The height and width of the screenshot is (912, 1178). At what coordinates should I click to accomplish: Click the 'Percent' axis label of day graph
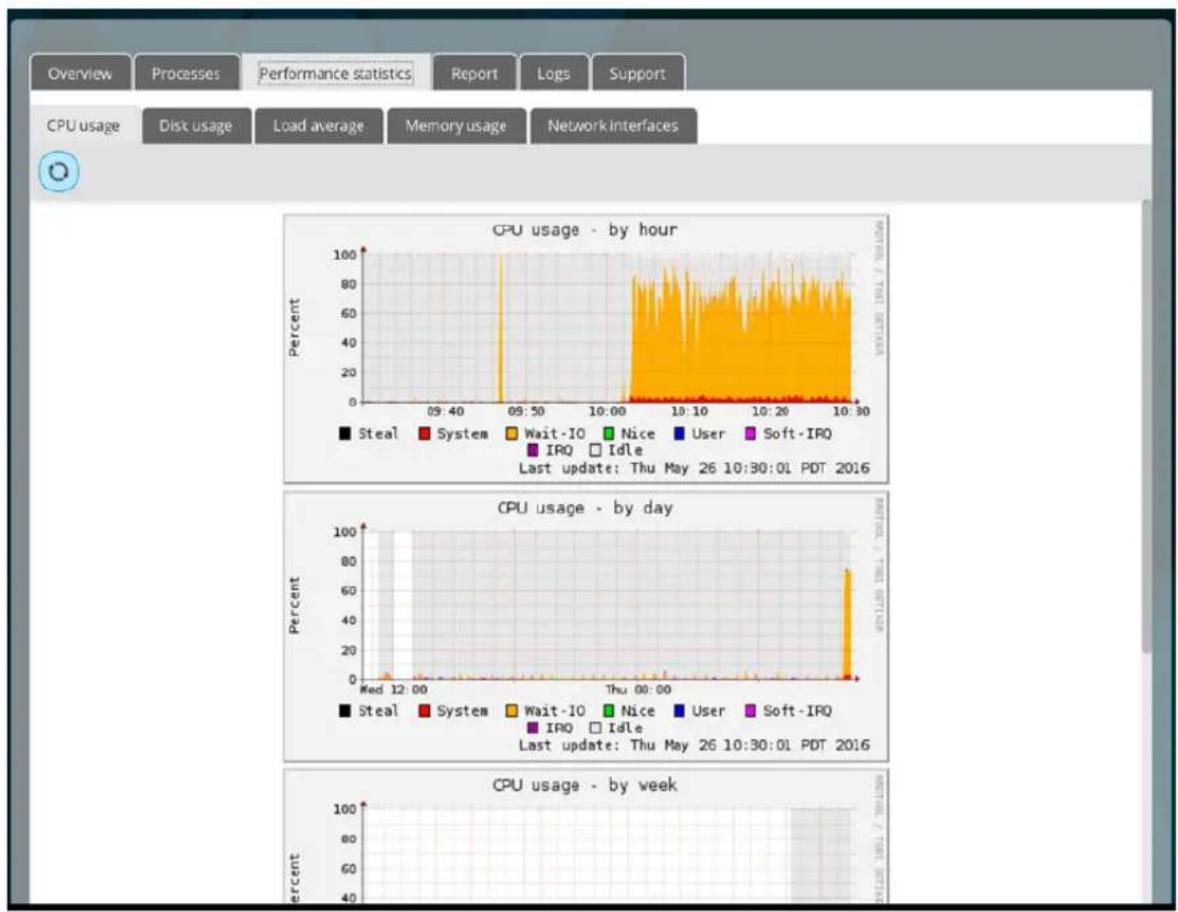pos(294,605)
